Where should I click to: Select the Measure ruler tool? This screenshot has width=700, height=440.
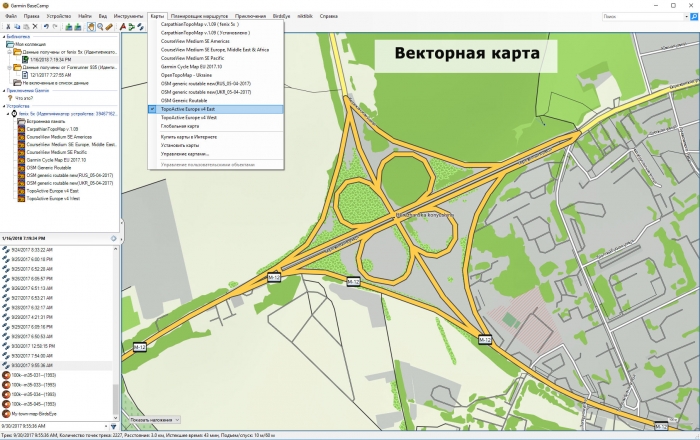click(x=109, y=27)
